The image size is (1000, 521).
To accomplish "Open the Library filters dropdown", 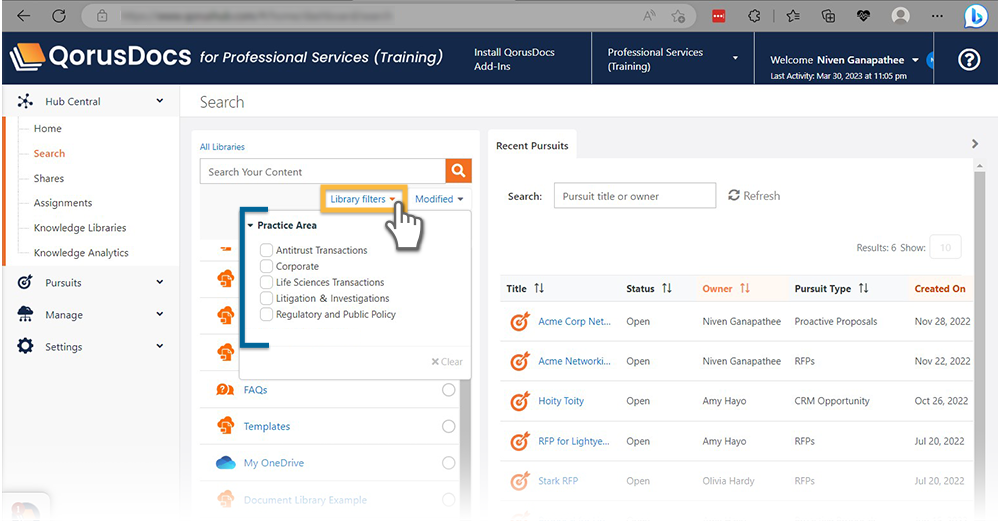I will (363, 199).
